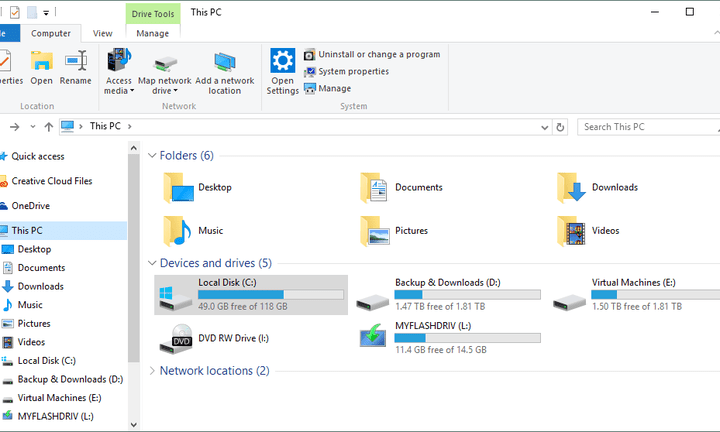Open the Customize Quick Access Toolbar dropdown
This screenshot has height=432, width=720.
point(46,13)
